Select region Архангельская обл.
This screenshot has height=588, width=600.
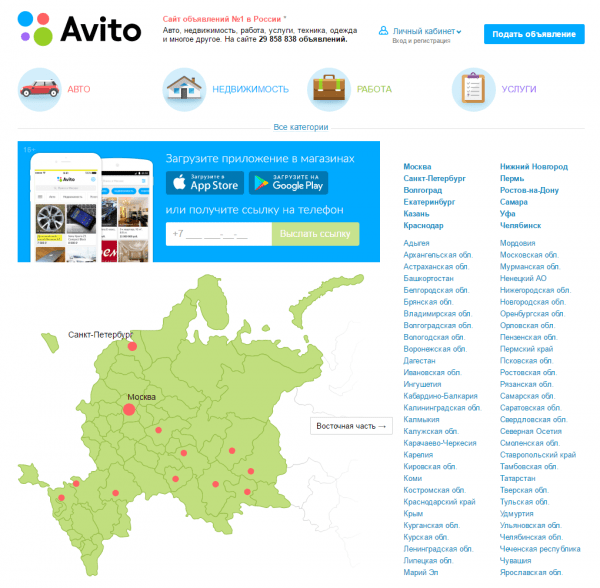438,255
